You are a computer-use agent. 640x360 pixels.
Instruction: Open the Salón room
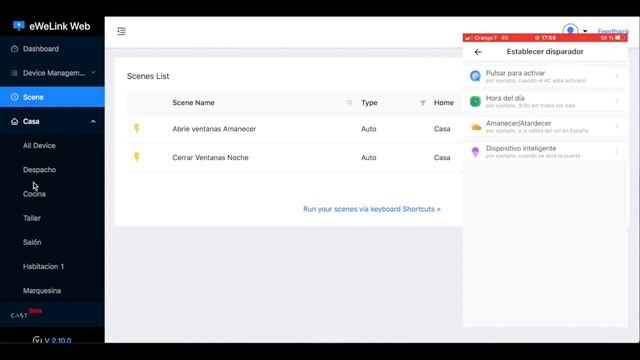click(x=32, y=242)
